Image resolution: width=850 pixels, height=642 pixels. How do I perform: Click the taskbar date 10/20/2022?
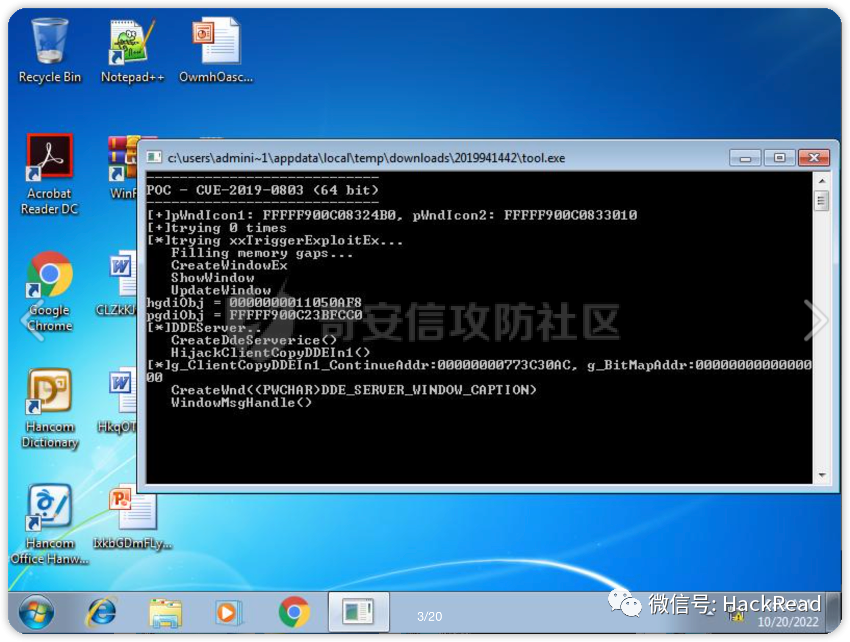[788, 622]
